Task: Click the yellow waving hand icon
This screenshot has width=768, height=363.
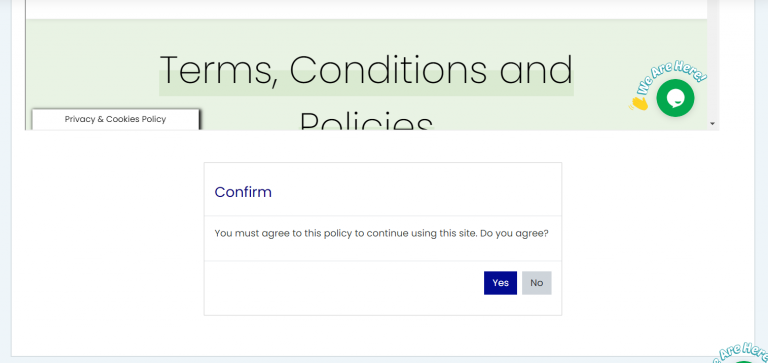Action: click(x=639, y=103)
